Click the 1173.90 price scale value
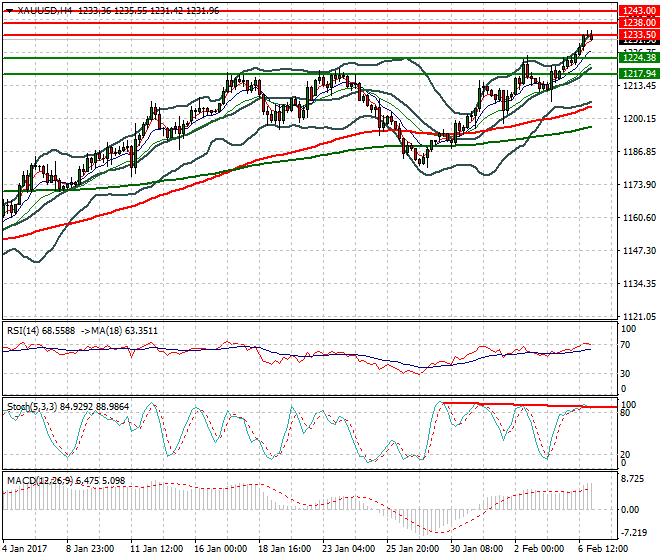660x560 pixels. (x=639, y=185)
